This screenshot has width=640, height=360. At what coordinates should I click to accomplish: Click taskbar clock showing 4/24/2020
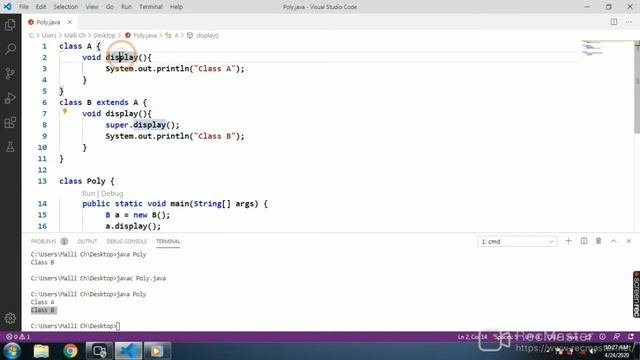point(617,351)
